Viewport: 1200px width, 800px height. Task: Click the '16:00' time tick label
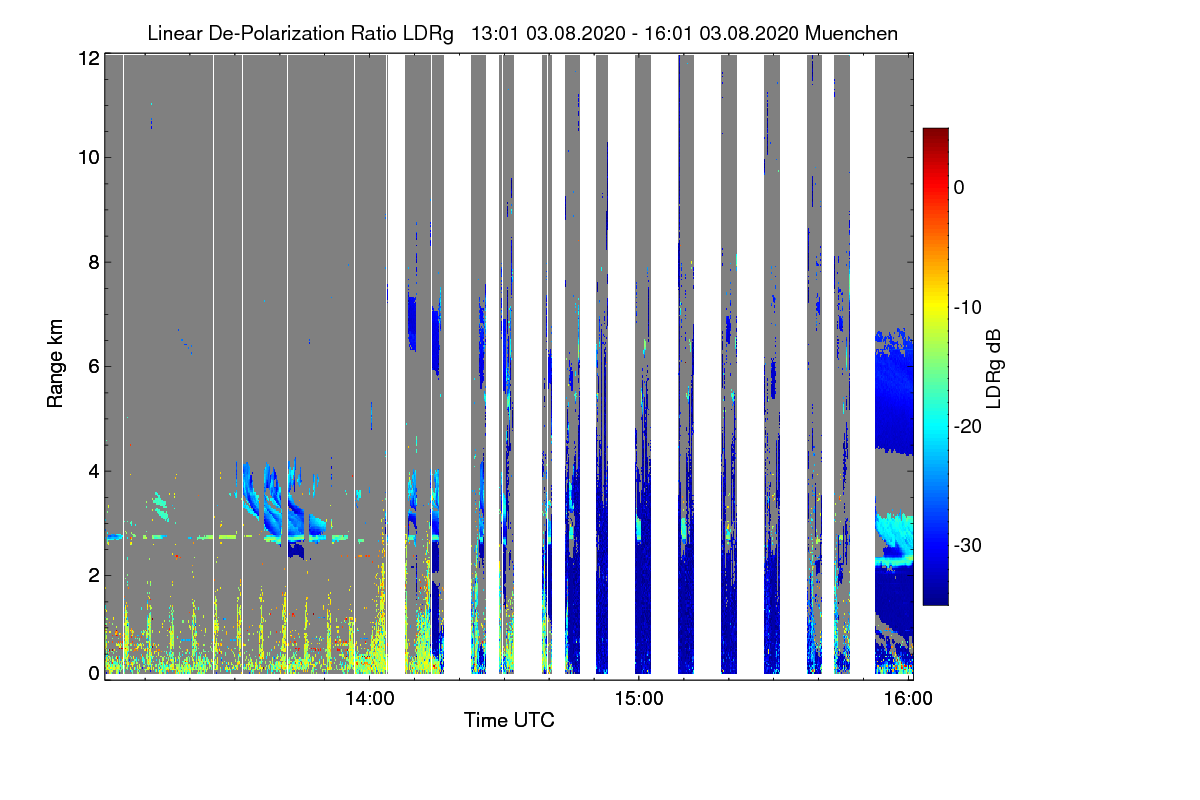910,698
